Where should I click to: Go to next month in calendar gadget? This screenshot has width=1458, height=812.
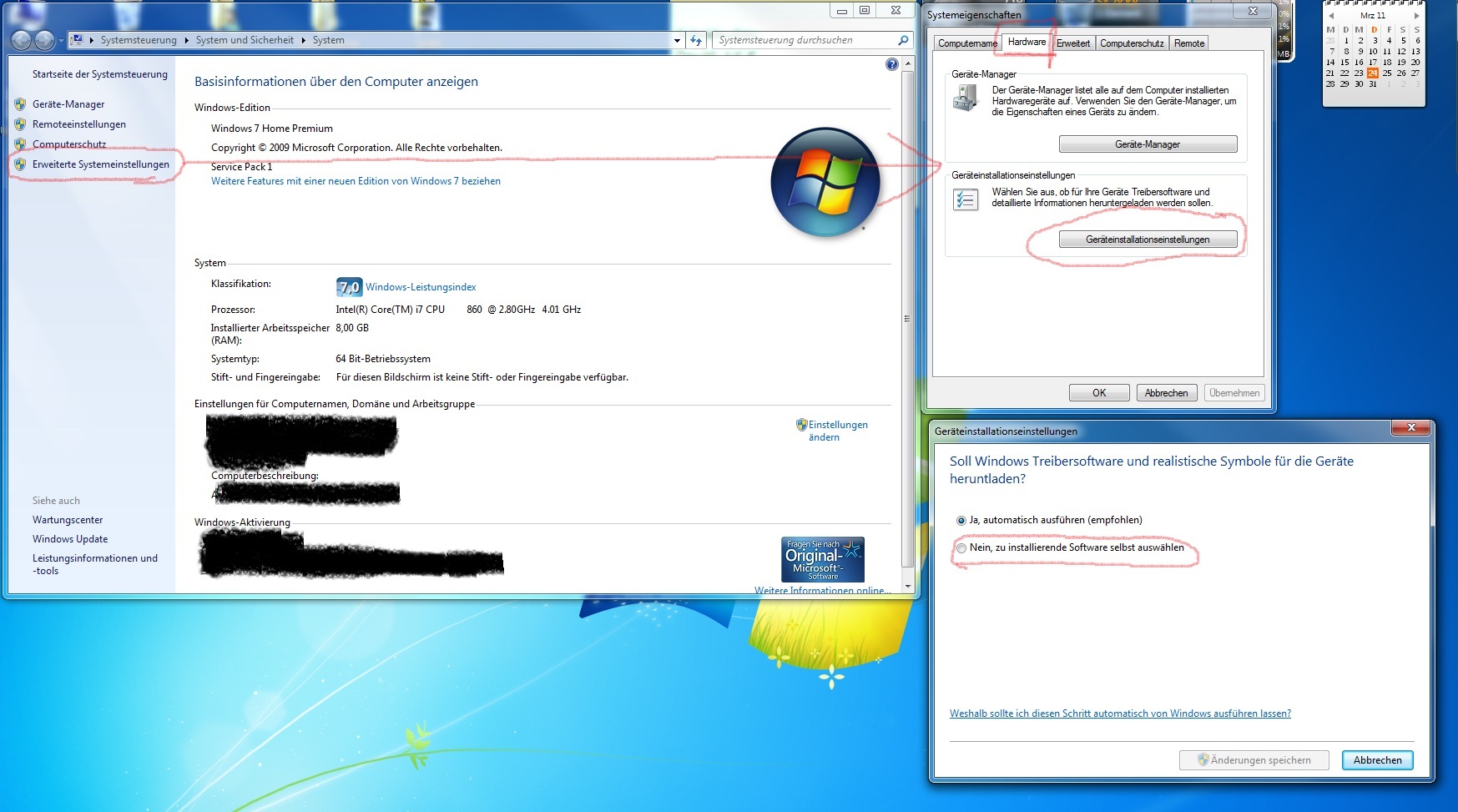pyautogui.click(x=1416, y=16)
